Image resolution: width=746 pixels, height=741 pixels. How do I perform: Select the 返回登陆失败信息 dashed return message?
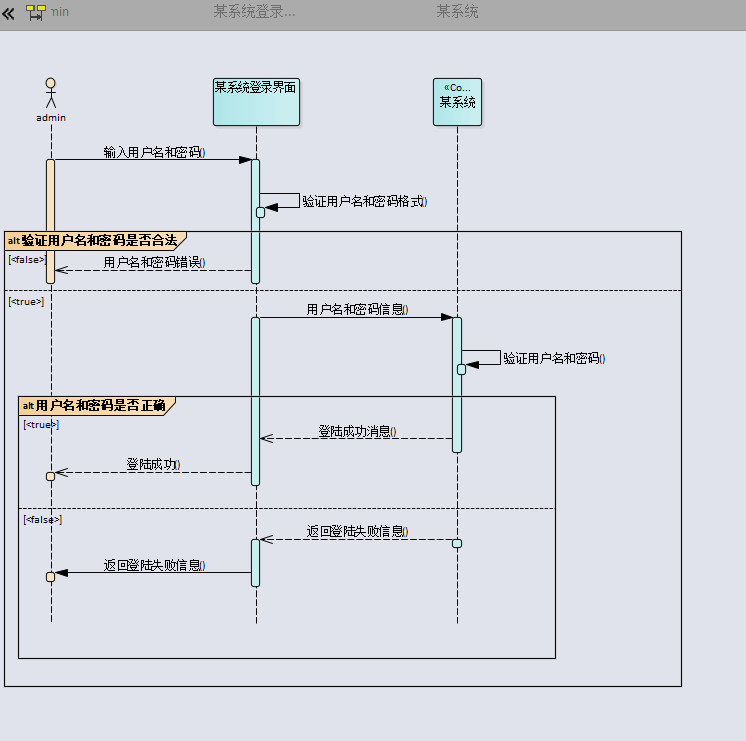click(x=356, y=532)
